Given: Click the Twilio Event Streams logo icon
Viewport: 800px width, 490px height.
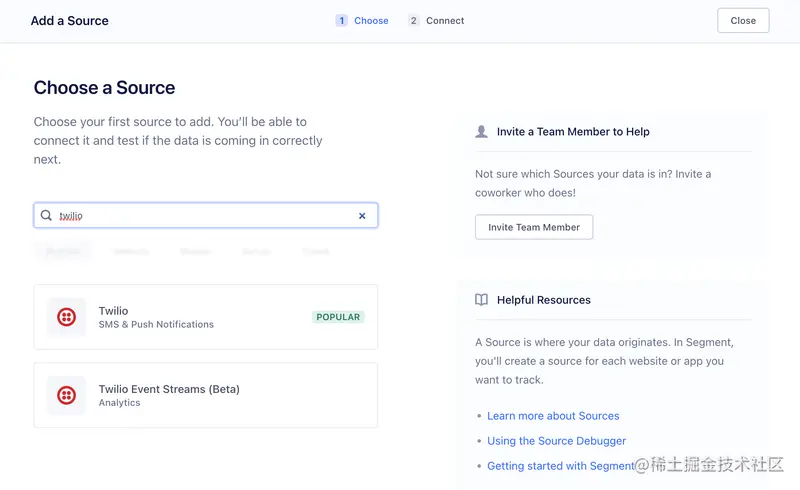Looking at the screenshot, I should point(66,395).
